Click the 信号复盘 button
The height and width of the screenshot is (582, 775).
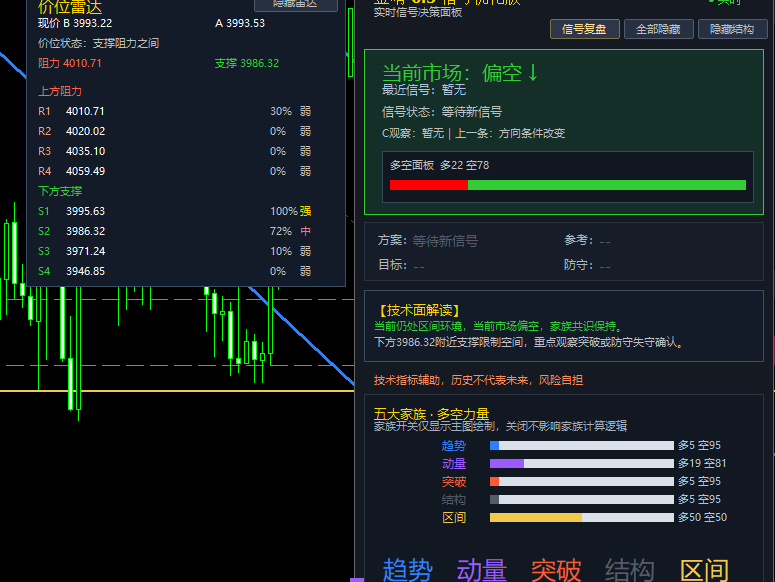[584, 29]
